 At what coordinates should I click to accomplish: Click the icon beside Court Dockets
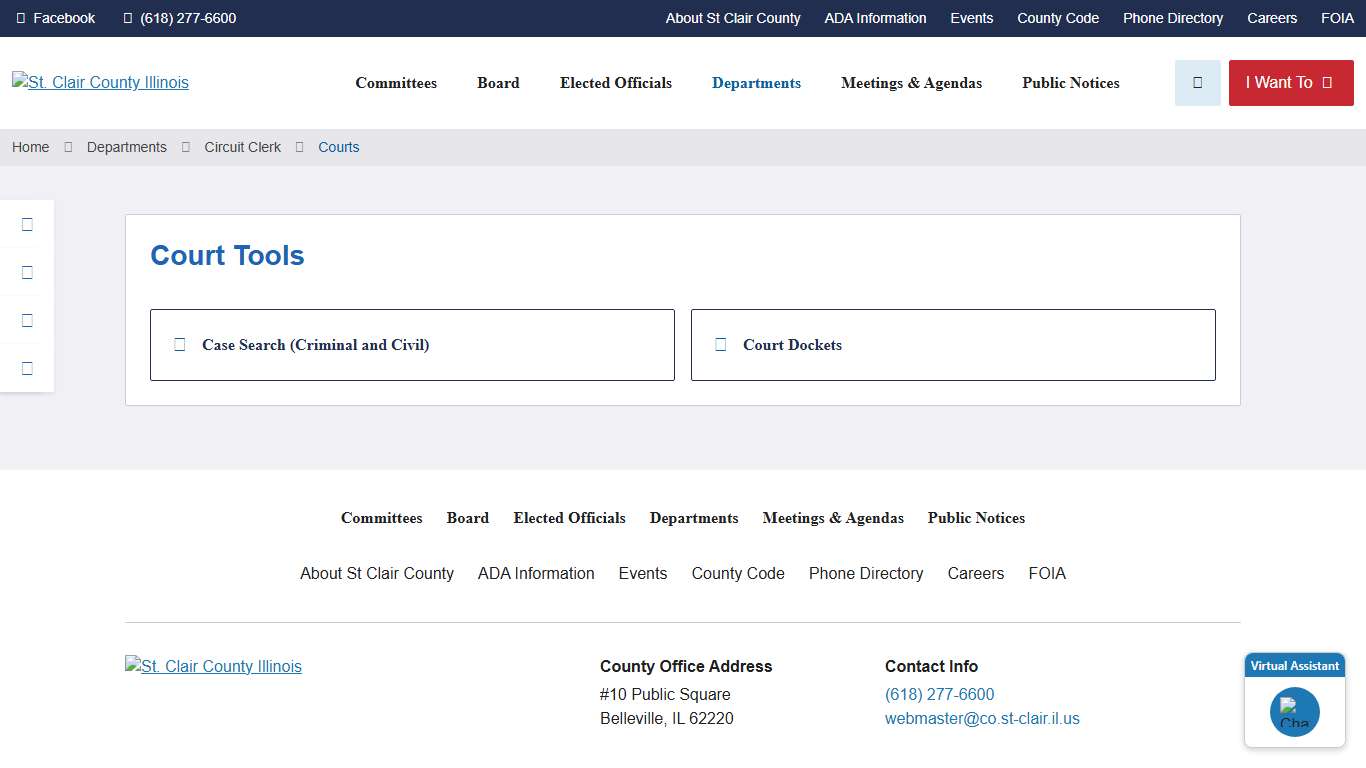[x=721, y=345]
